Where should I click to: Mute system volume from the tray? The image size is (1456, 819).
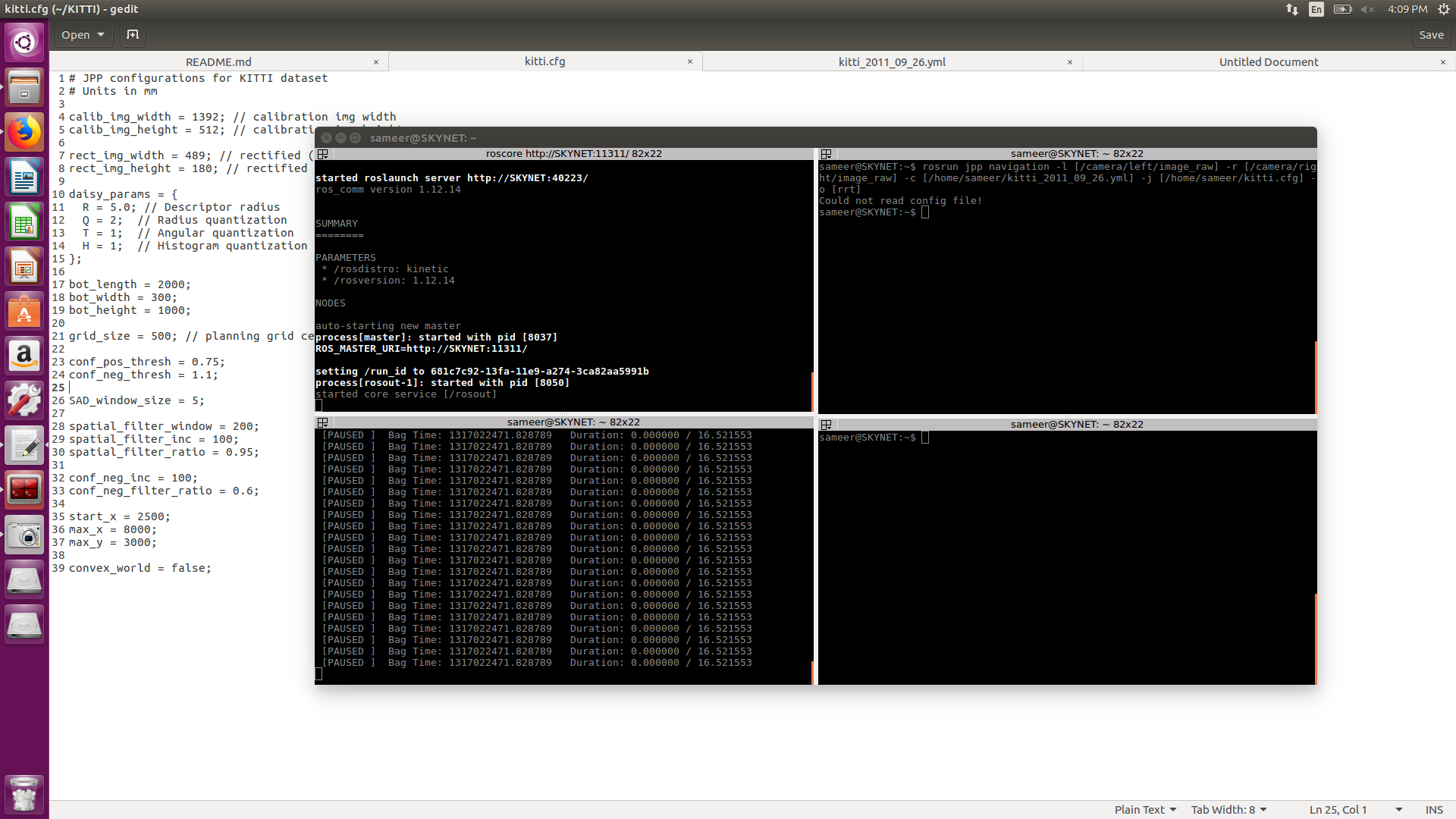[x=1368, y=9]
